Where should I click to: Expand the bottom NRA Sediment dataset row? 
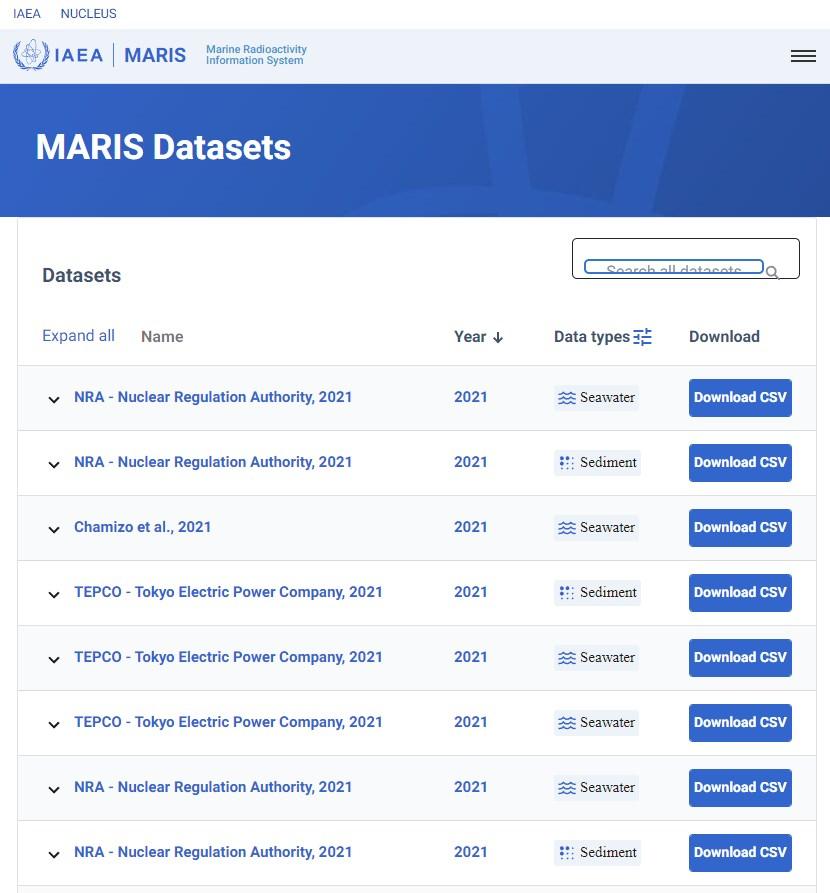(54, 854)
